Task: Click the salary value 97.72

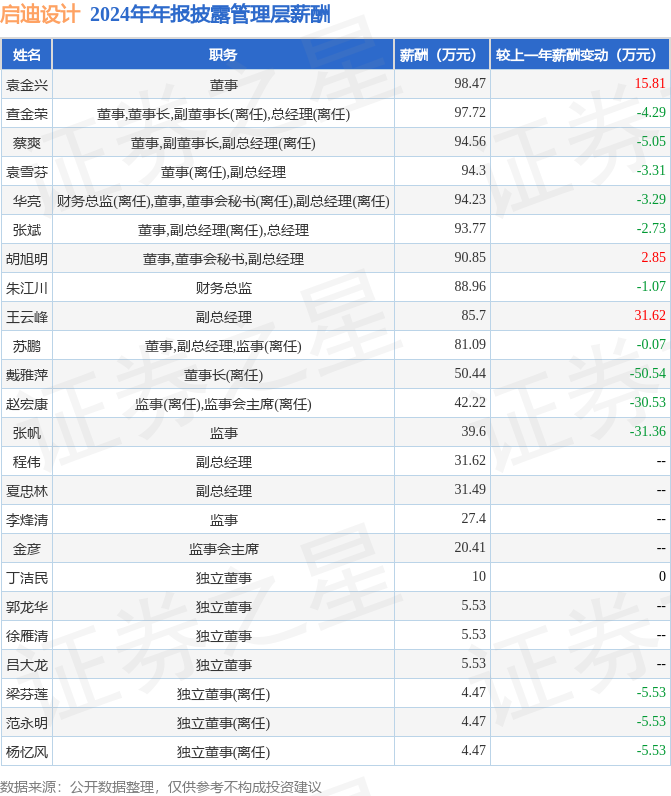Action: (469, 112)
